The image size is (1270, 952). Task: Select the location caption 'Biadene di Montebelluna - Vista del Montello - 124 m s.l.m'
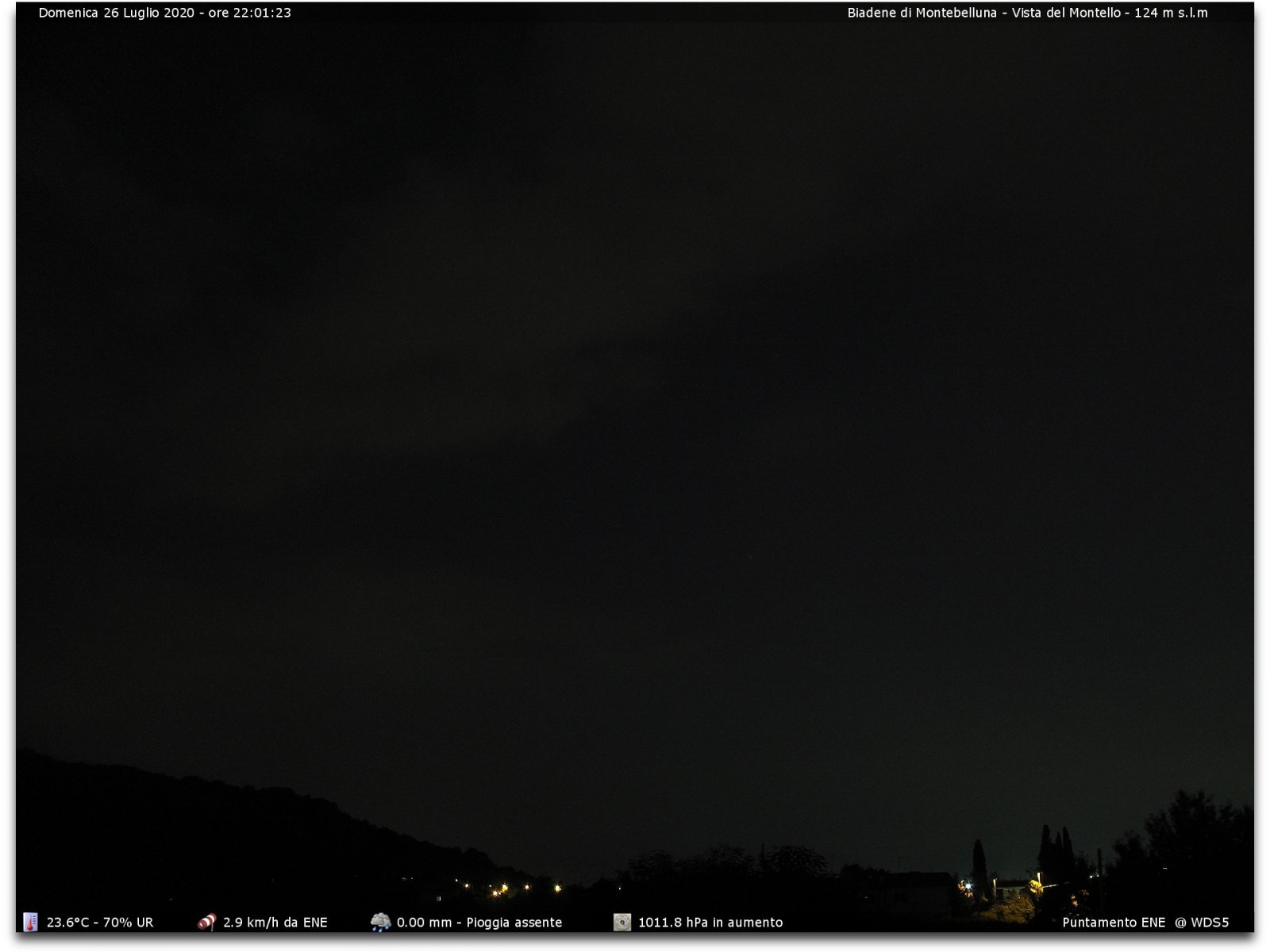[x=1028, y=13]
